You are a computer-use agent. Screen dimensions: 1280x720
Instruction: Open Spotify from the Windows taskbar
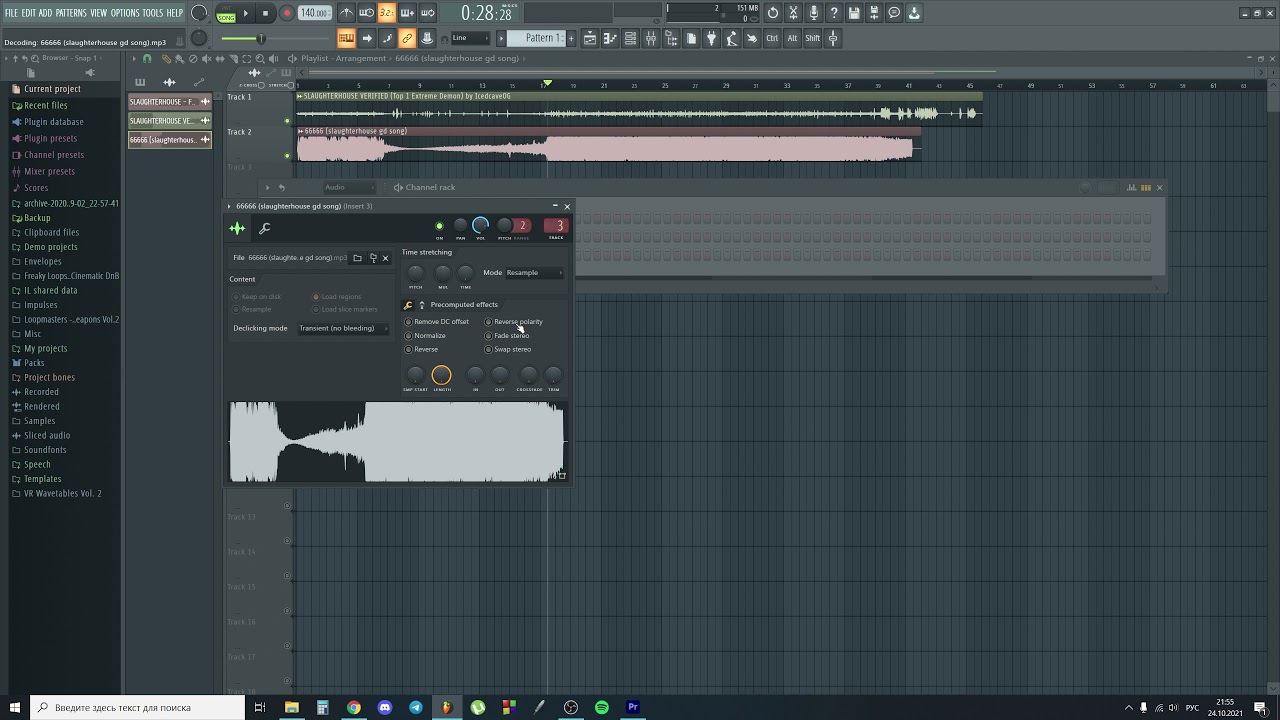pyautogui.click(x=602, y=707)
